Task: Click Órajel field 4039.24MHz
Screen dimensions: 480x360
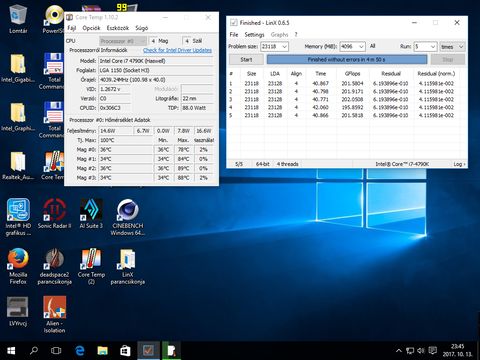Action: click(156, 80)
